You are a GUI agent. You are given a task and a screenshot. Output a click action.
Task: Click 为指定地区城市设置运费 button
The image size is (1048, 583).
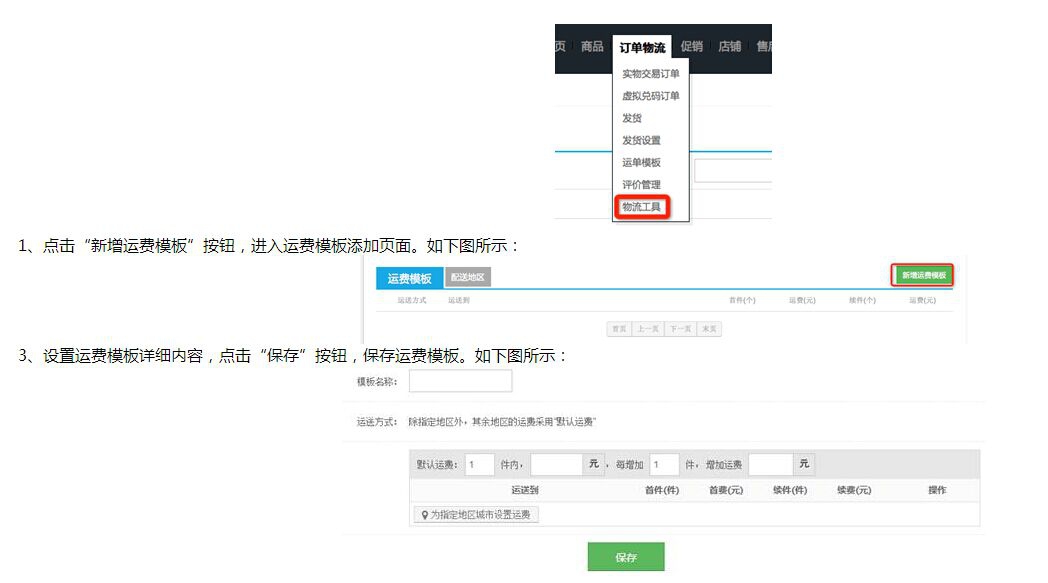476,515
